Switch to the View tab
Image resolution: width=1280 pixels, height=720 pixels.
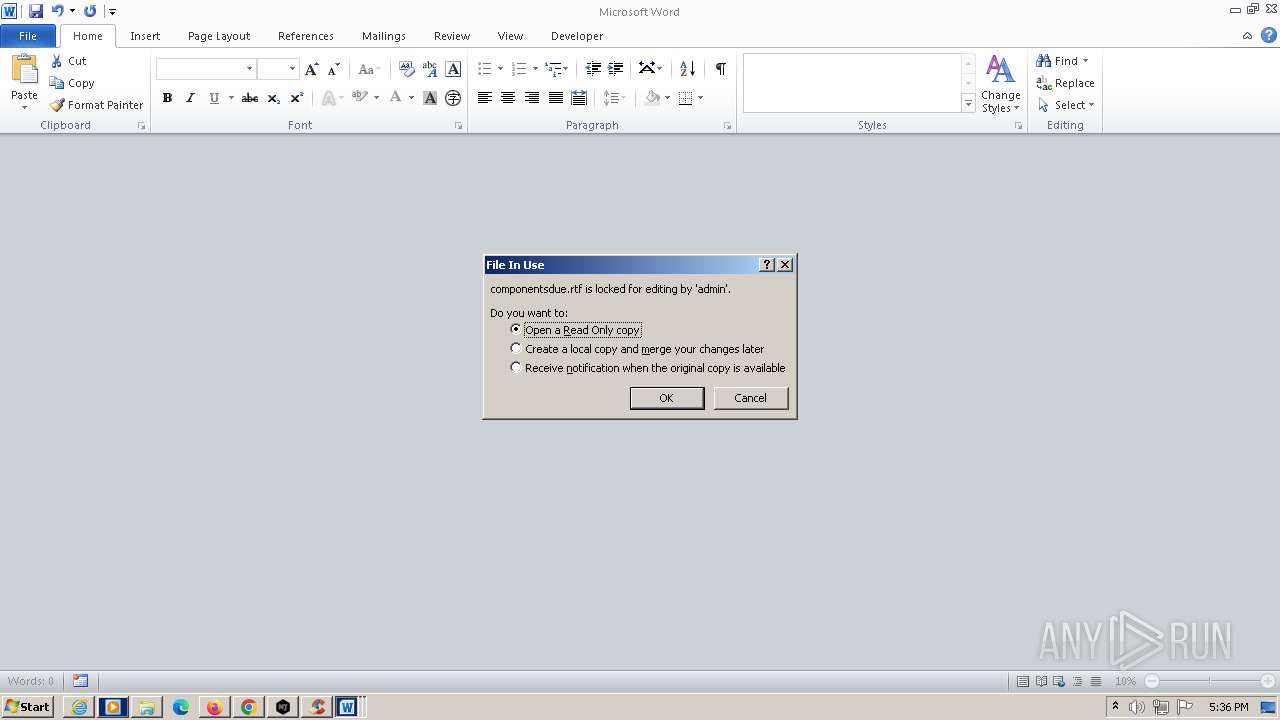pos(510,36)
